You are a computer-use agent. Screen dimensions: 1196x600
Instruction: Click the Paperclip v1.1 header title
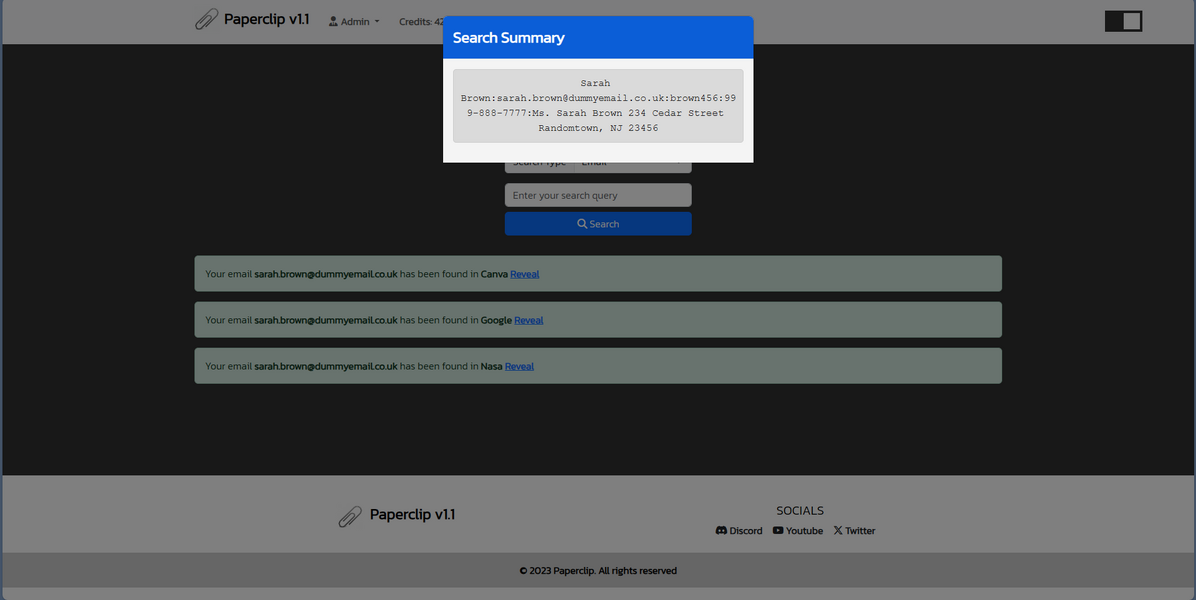266,20
